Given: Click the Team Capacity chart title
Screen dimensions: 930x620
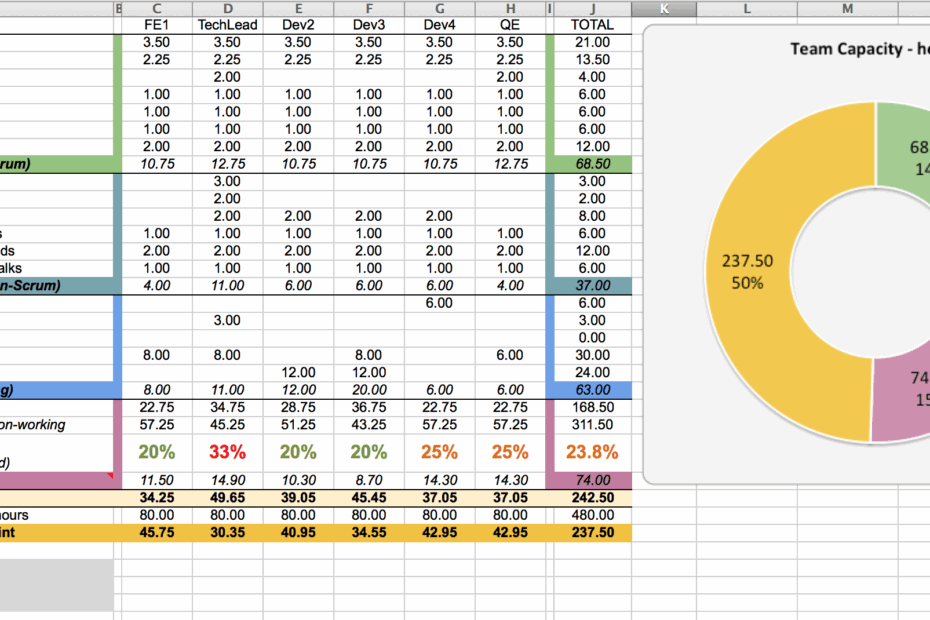Looking at the screenshot, I should [x=859, y=49].
